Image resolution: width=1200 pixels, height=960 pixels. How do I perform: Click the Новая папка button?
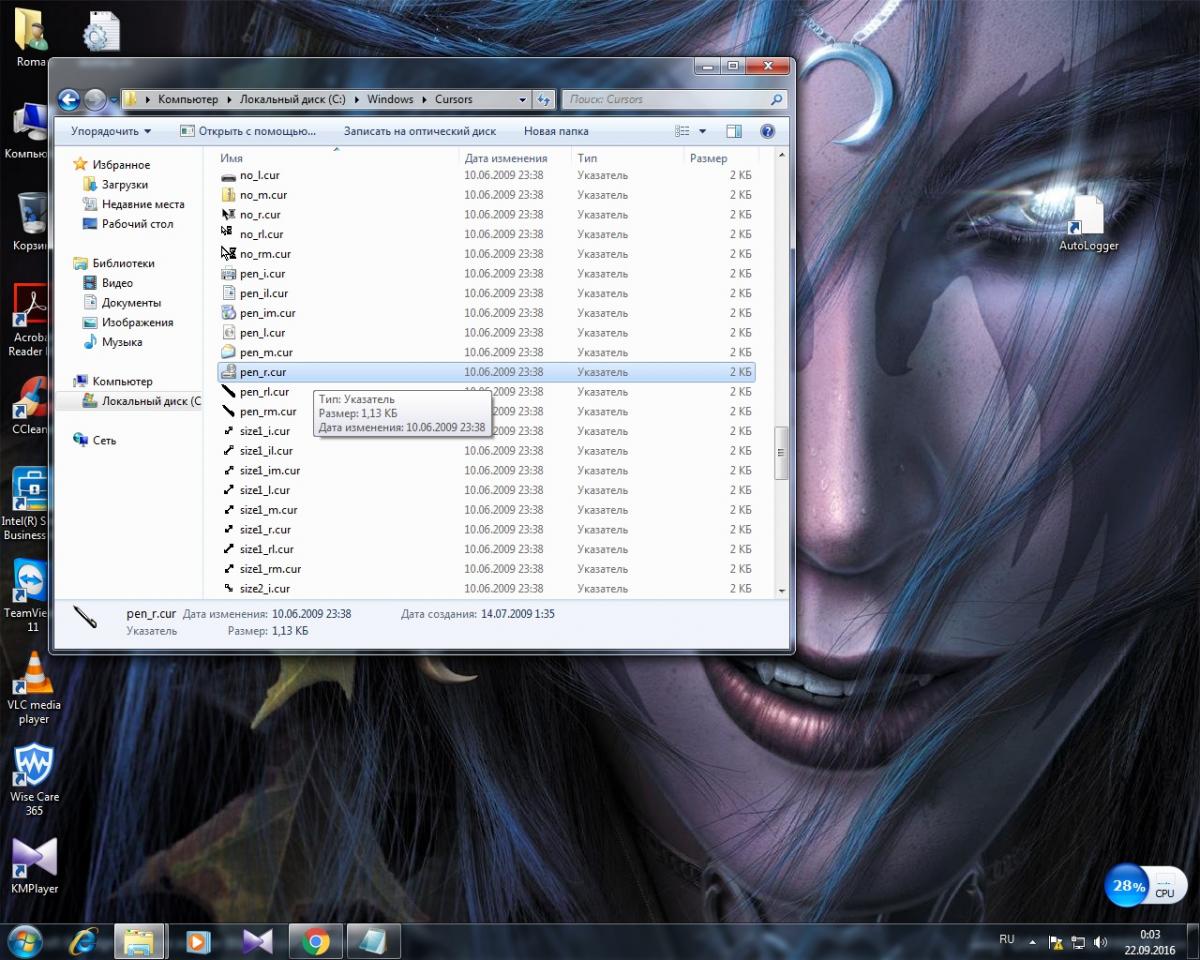(556, 131)
